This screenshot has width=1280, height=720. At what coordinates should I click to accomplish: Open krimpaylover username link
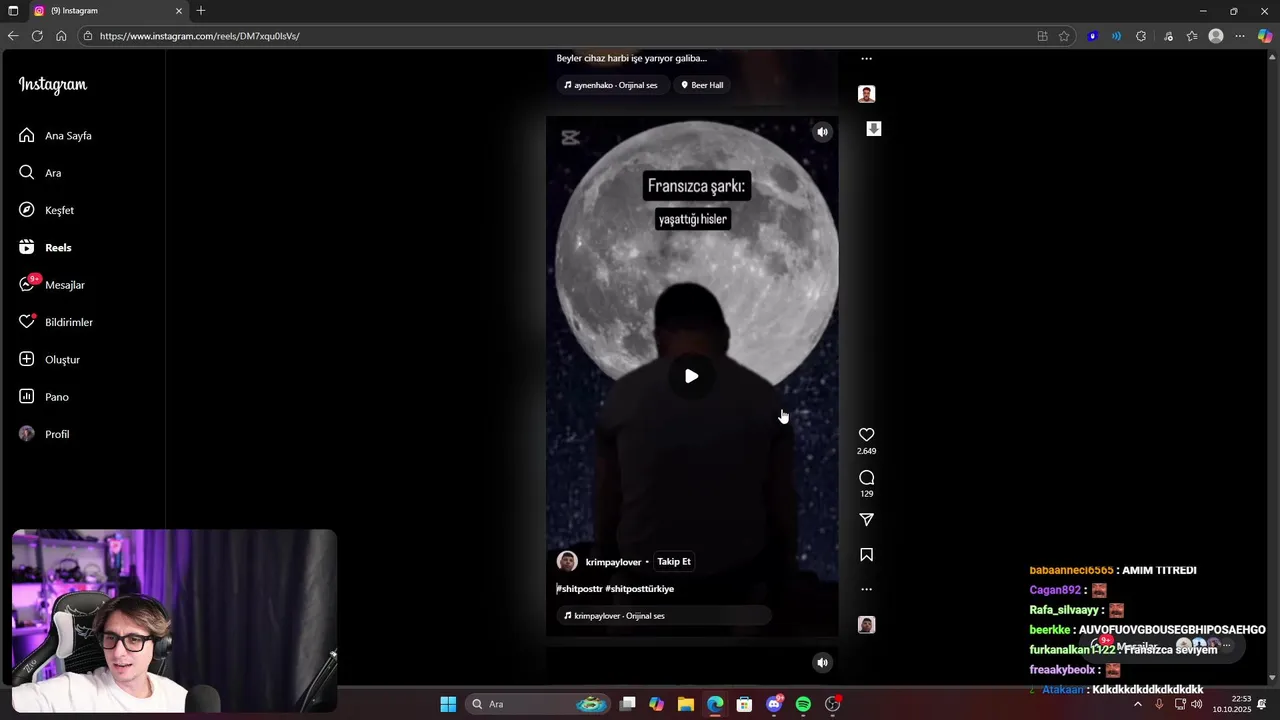click(x=613, y=562)
